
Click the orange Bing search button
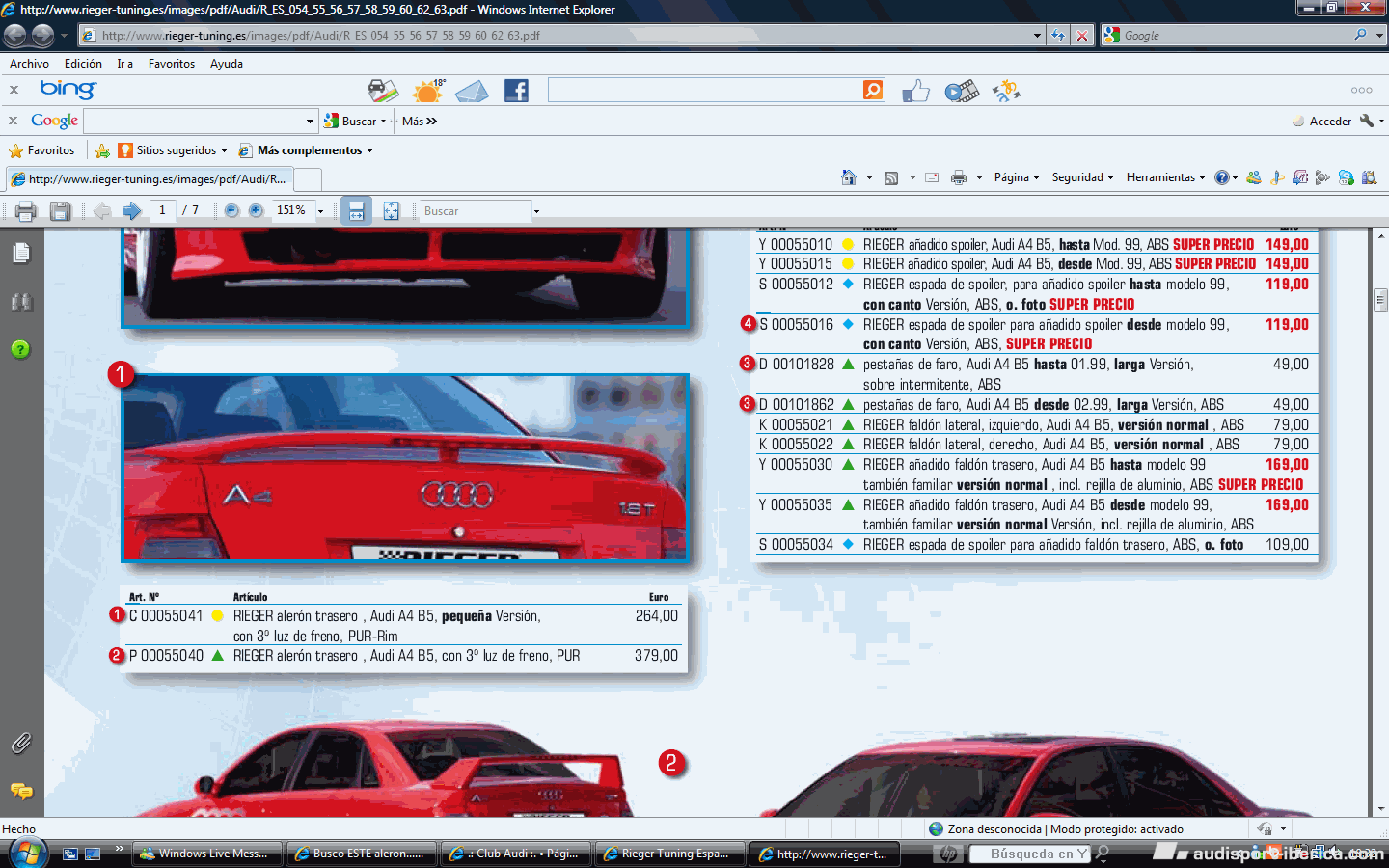pyautogui.click(x=873, y=91)
